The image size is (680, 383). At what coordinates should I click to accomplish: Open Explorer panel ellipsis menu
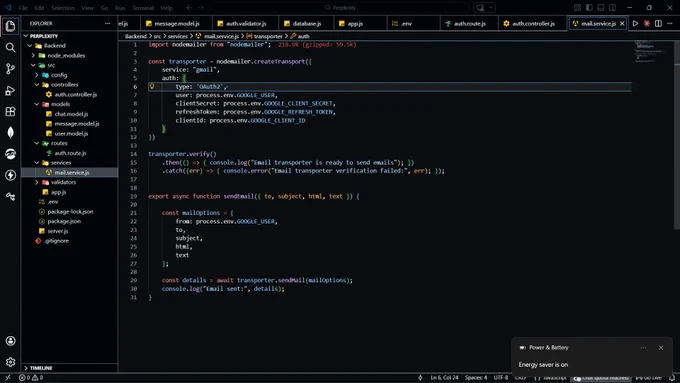[x=108, y=23]
